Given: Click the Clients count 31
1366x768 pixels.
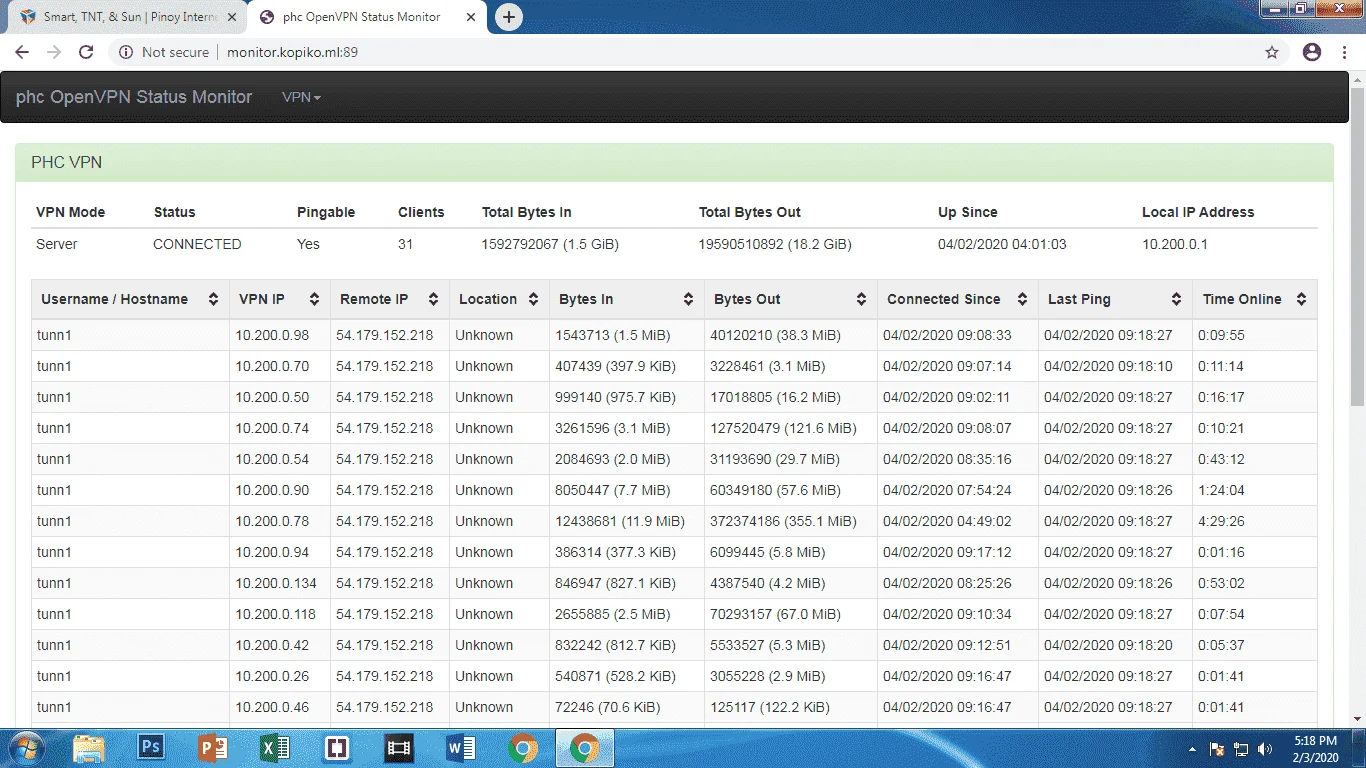Looking at the screenshot, I should tap(406, 244).
